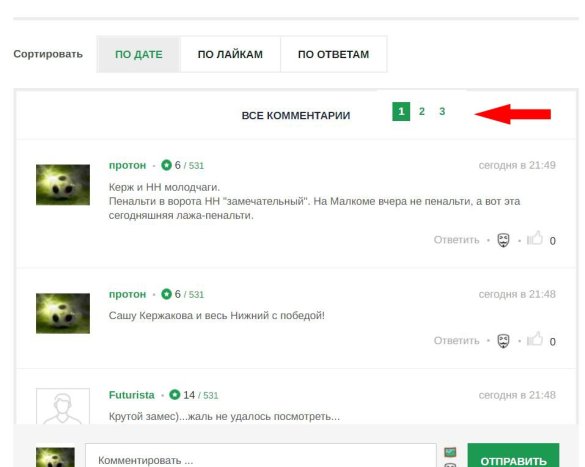Viewport: 585px width, 467px height.
Task: Open Futurista user profile name
Action: pyautogui.click(x=132, y=395)
